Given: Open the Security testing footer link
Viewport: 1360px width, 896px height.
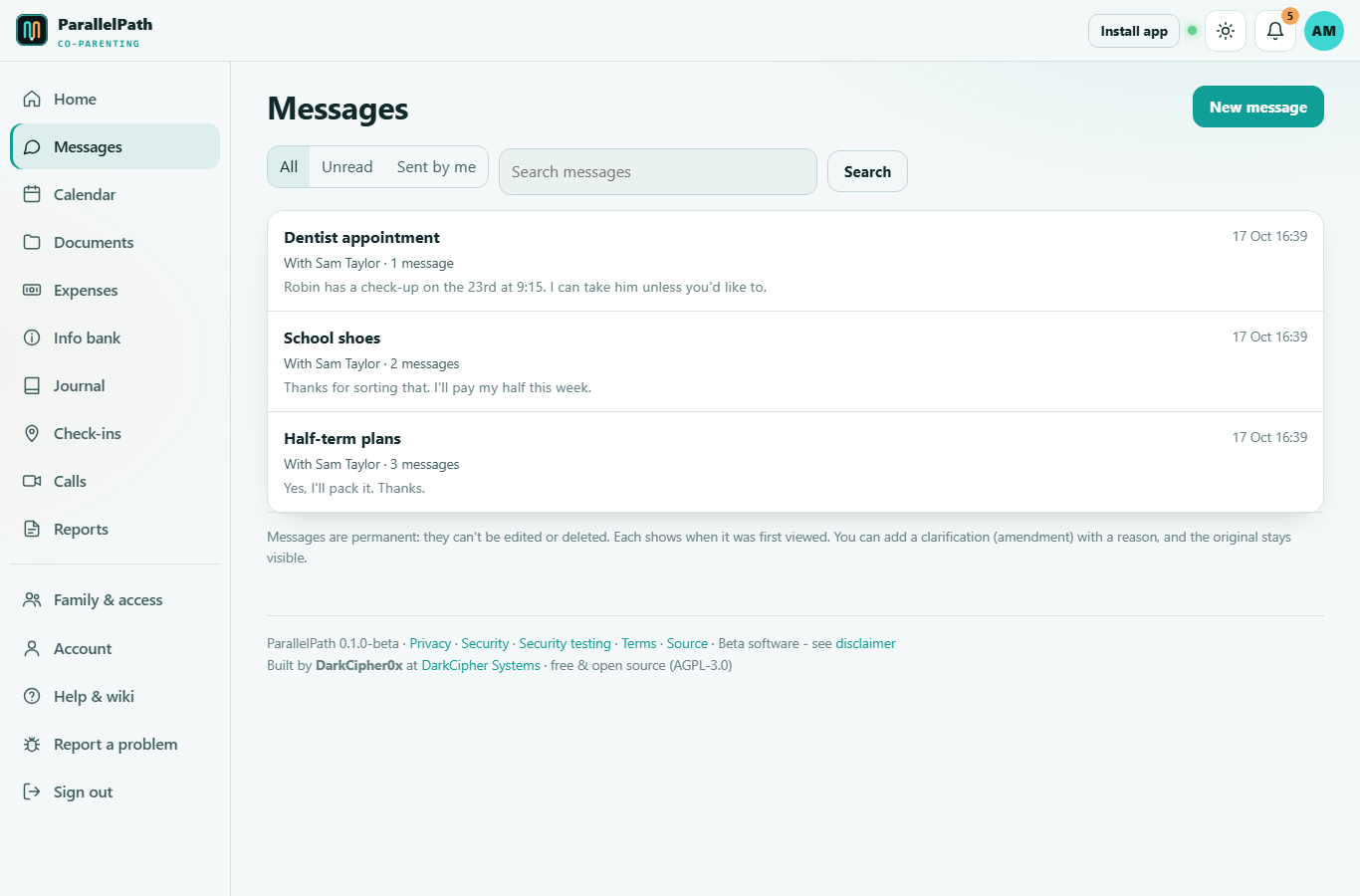Looking at the screenshot, I should point(565,643).
